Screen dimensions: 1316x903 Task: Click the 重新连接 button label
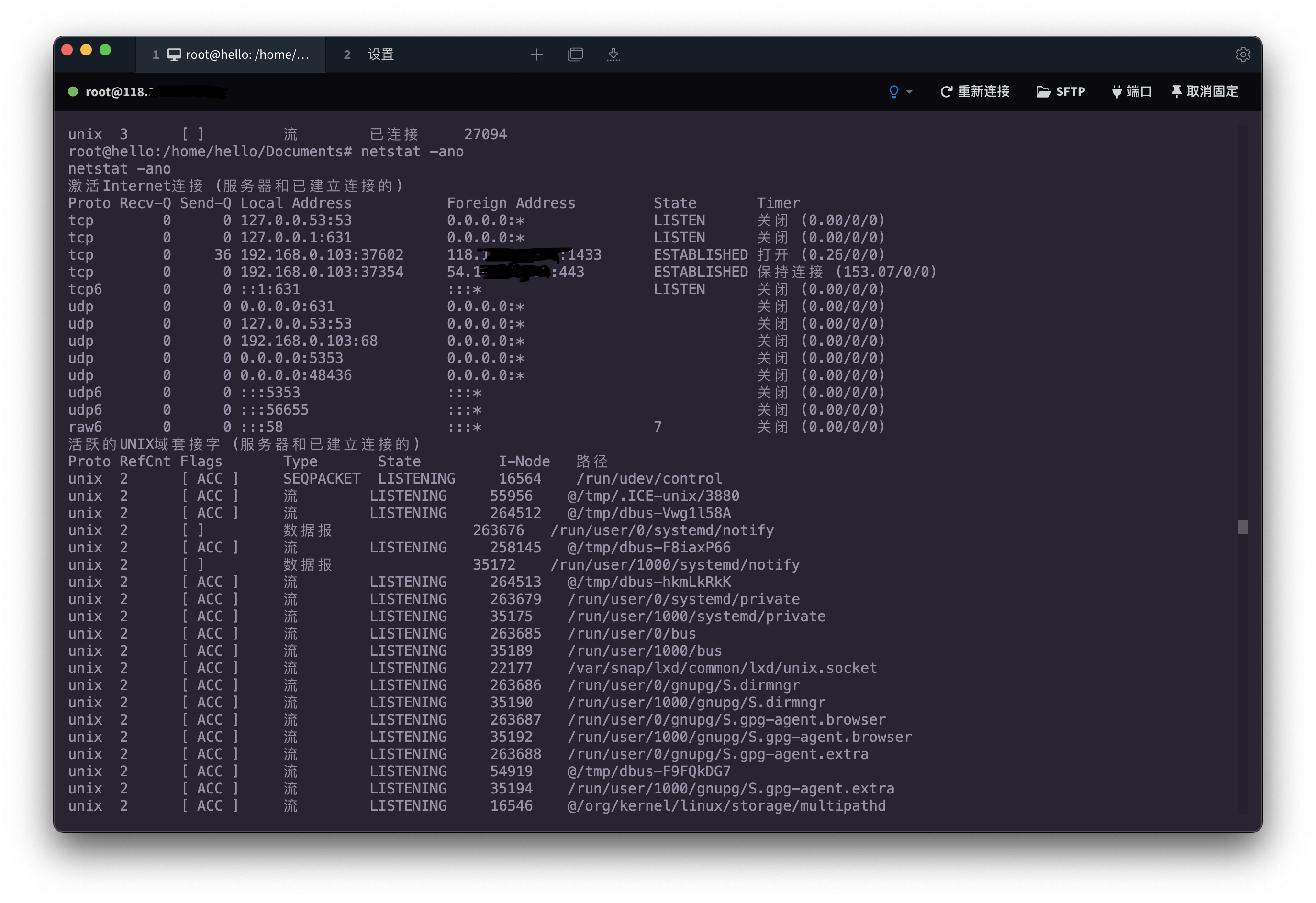(983, 92)
